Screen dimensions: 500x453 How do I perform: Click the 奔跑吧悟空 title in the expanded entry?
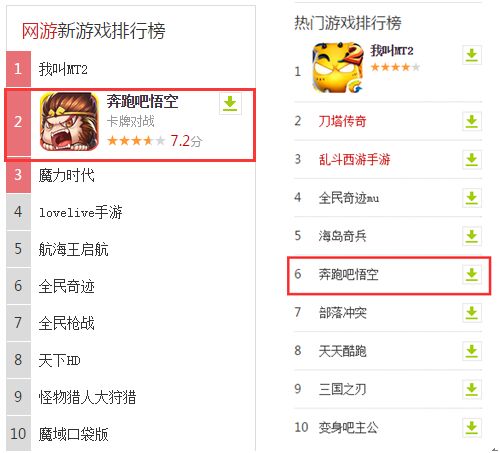pyautogui.click(x=143, y=101)
